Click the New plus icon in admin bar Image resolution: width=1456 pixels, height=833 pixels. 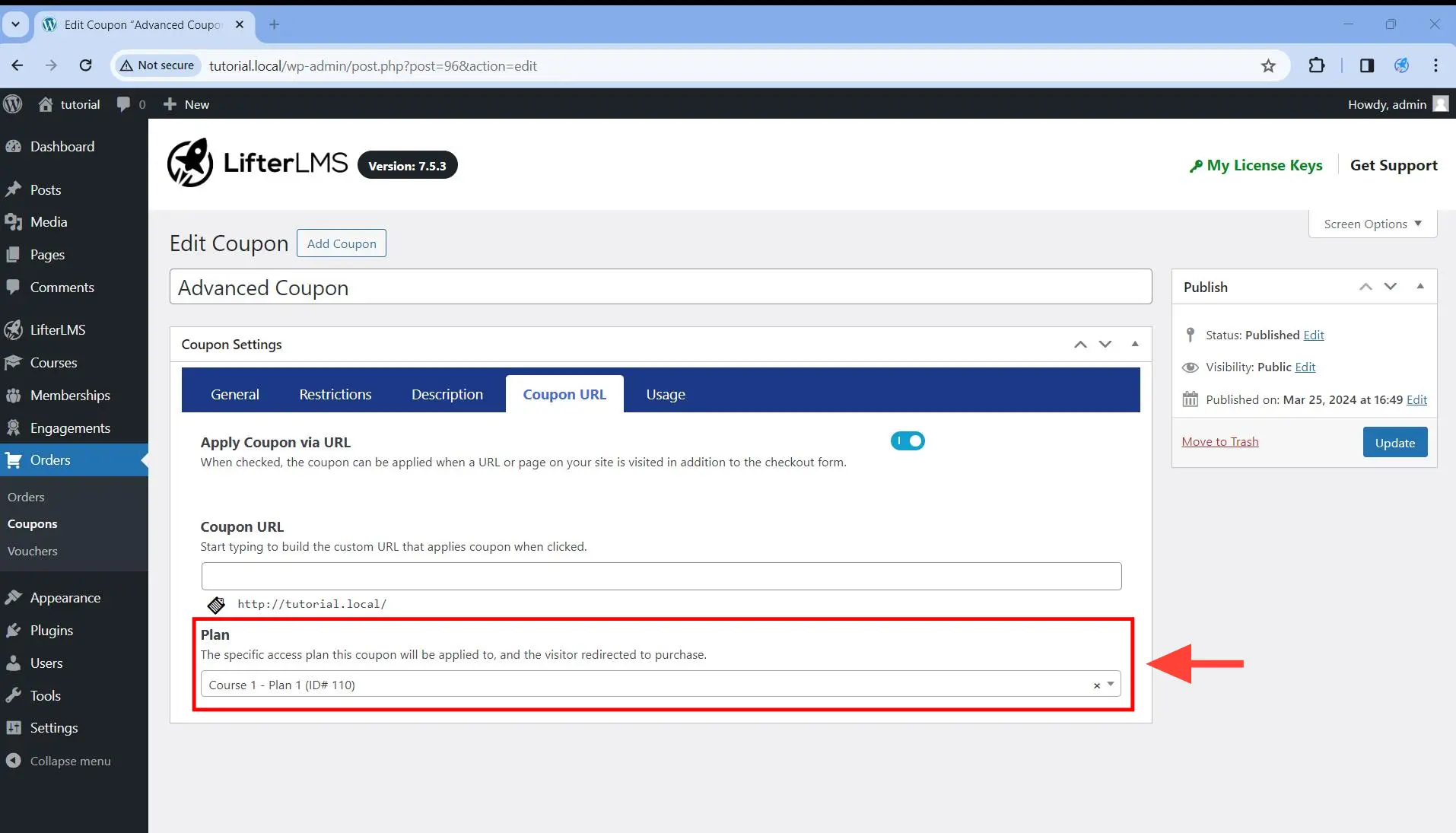170,104
